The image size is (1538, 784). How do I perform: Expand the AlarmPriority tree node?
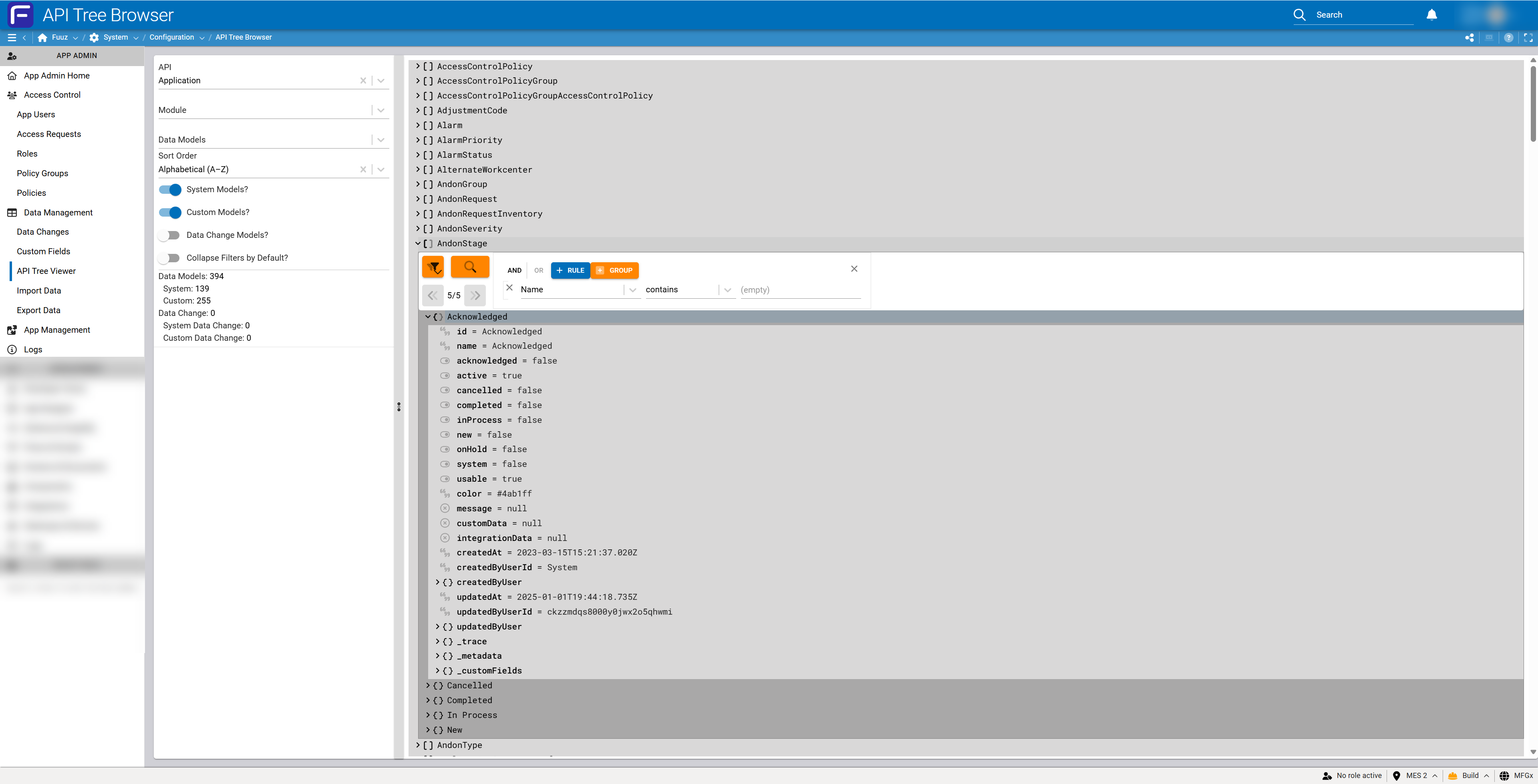418,140
